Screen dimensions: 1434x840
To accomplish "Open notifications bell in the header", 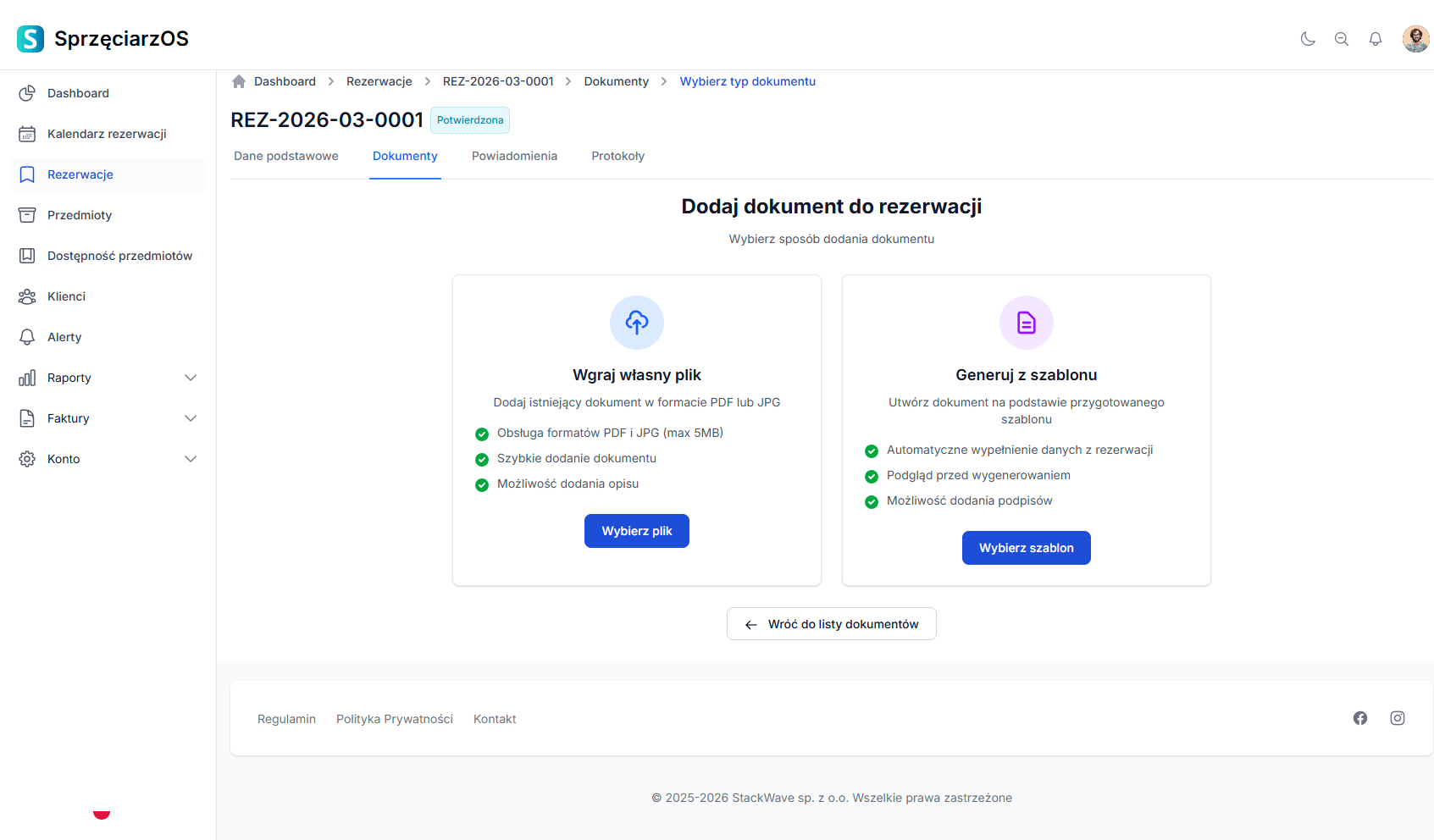I will [x=1376, y=39].
